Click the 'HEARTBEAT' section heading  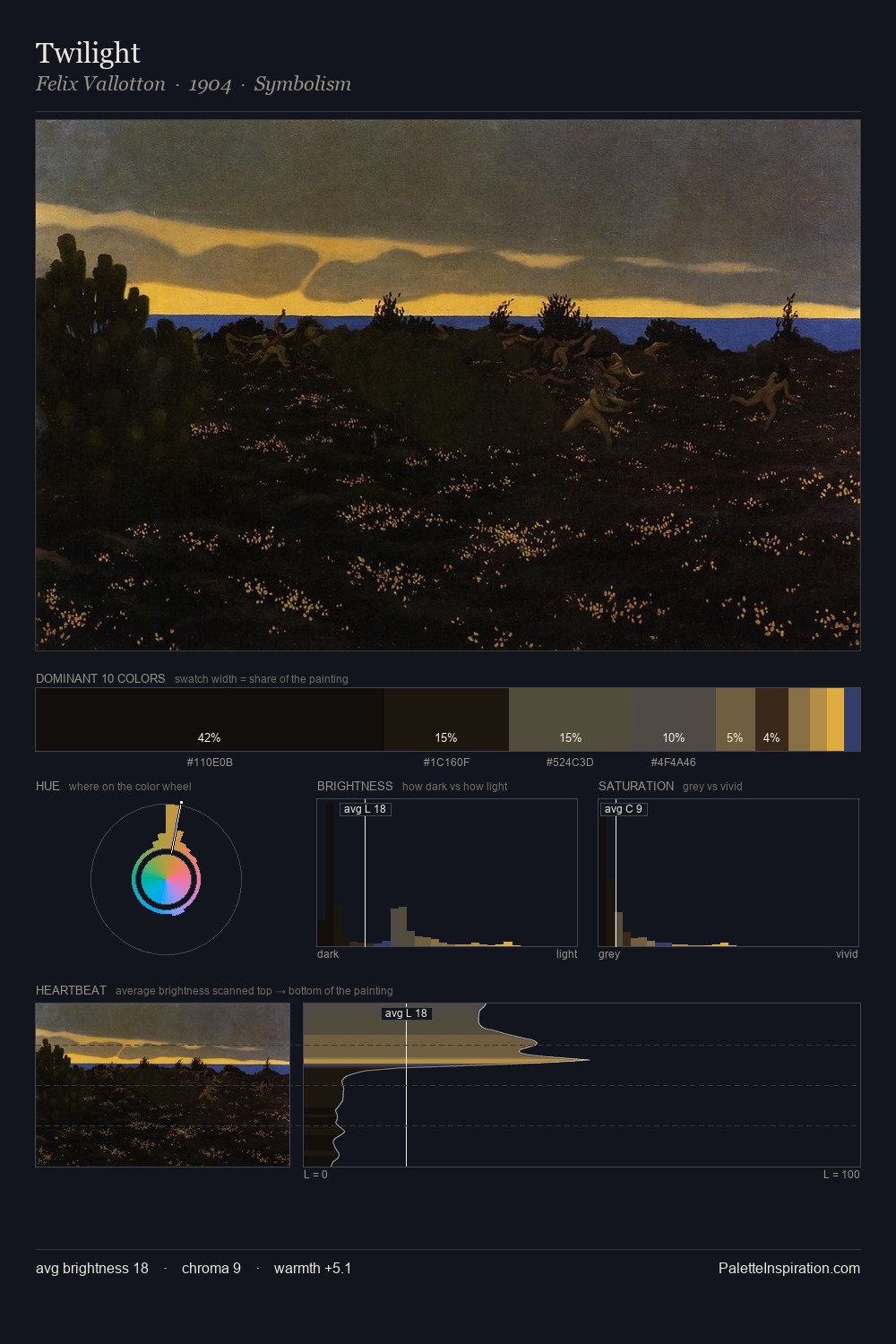[71, 990]
